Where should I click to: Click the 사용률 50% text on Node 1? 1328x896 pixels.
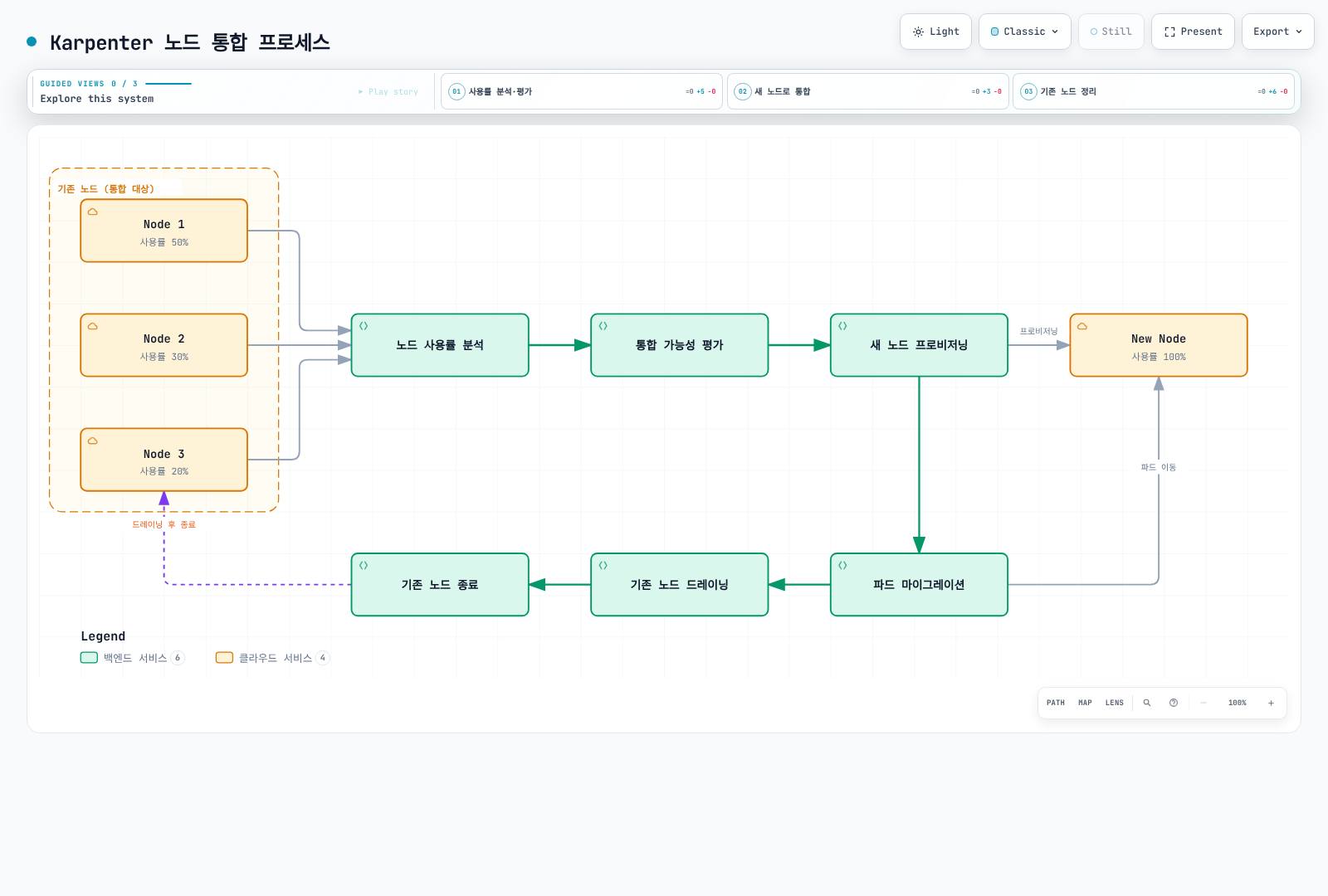point(164,242)
